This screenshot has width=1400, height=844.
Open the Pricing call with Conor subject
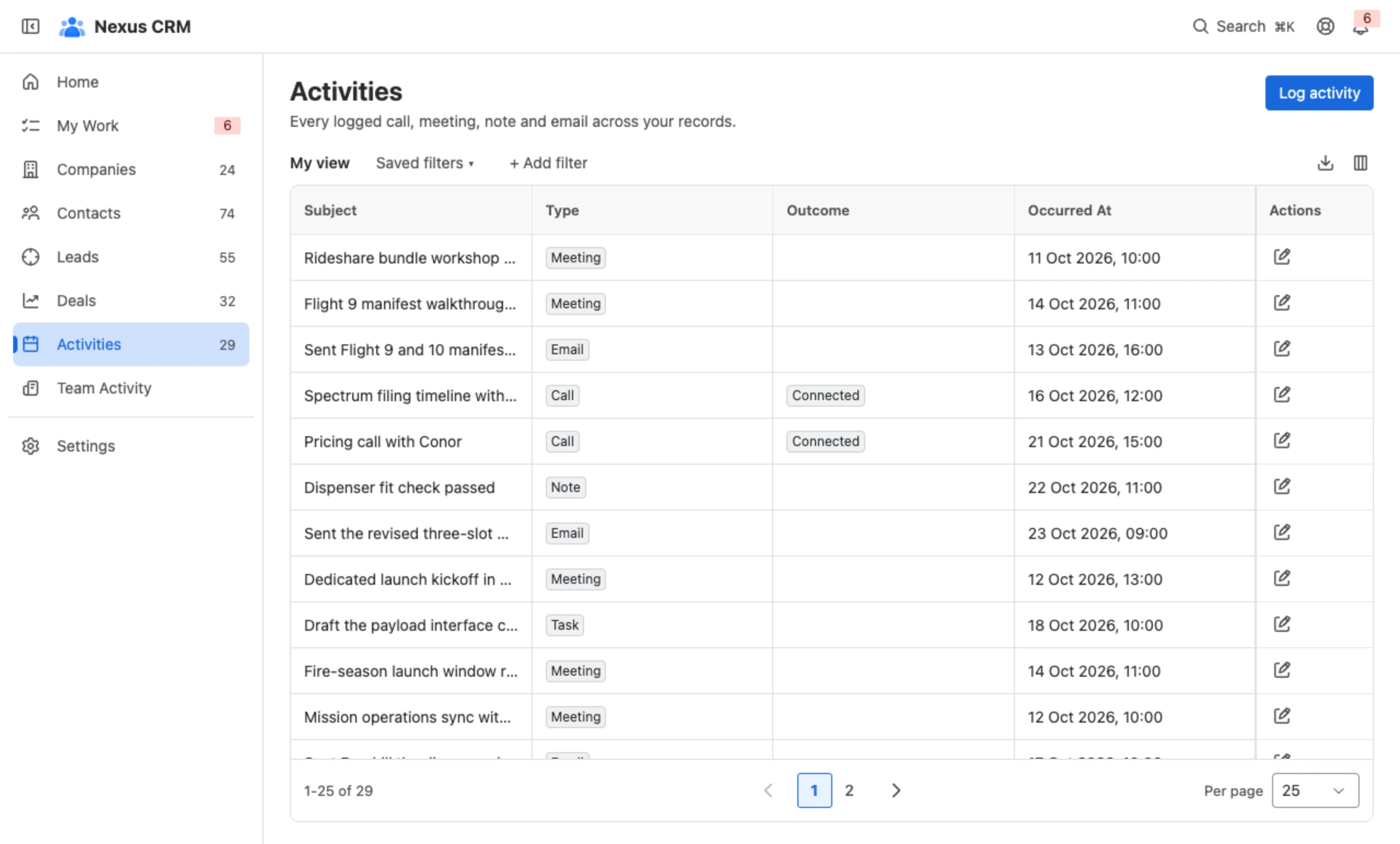pyautogui.click(x=382, y=441)
